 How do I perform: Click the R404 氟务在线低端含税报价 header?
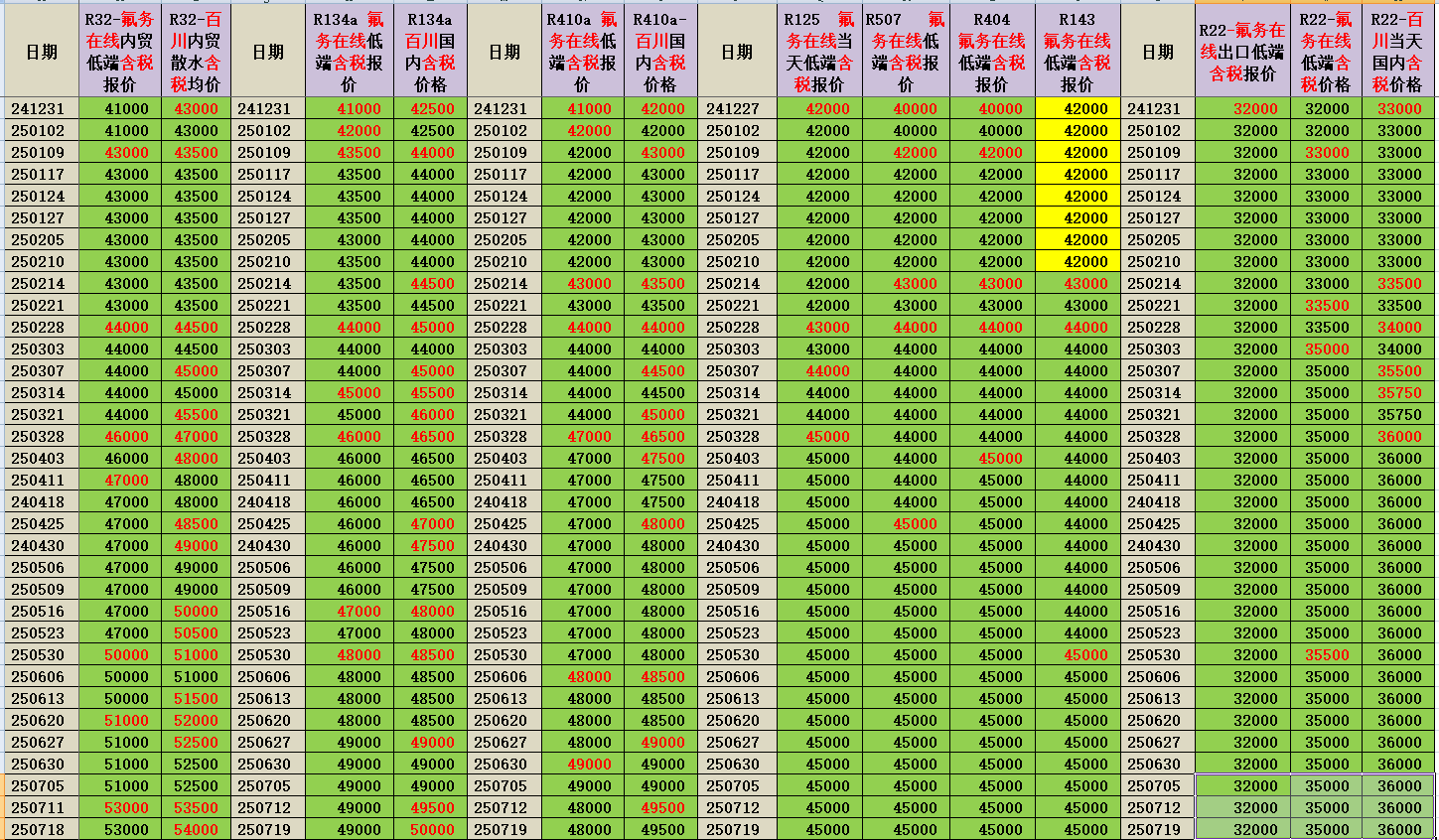(991, 52)
